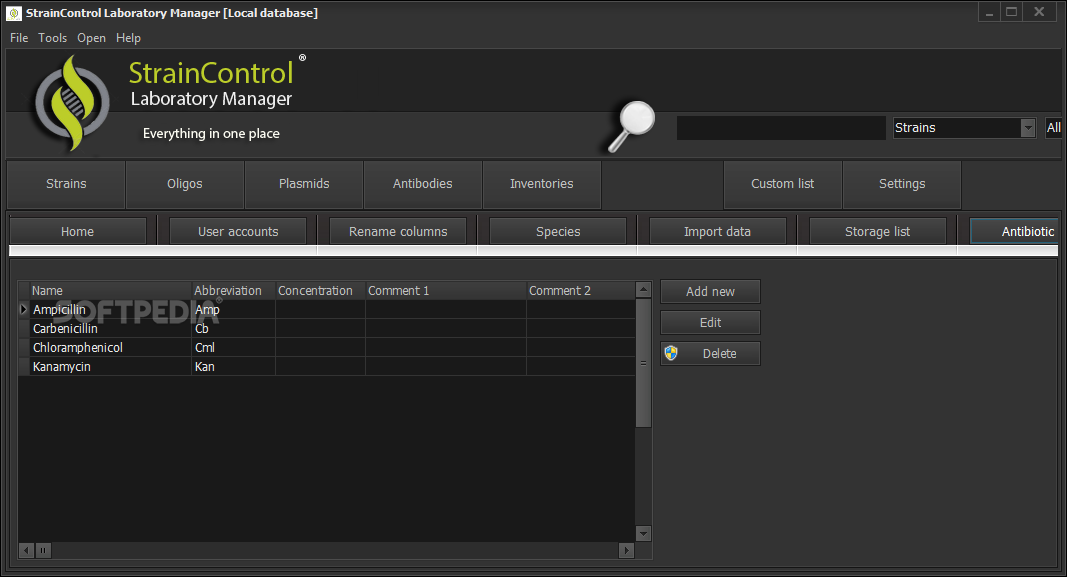Image resolution: width=1067 pixels, height=577 pixels.
Task: Open Import data settings
Action: click(717, 231)
